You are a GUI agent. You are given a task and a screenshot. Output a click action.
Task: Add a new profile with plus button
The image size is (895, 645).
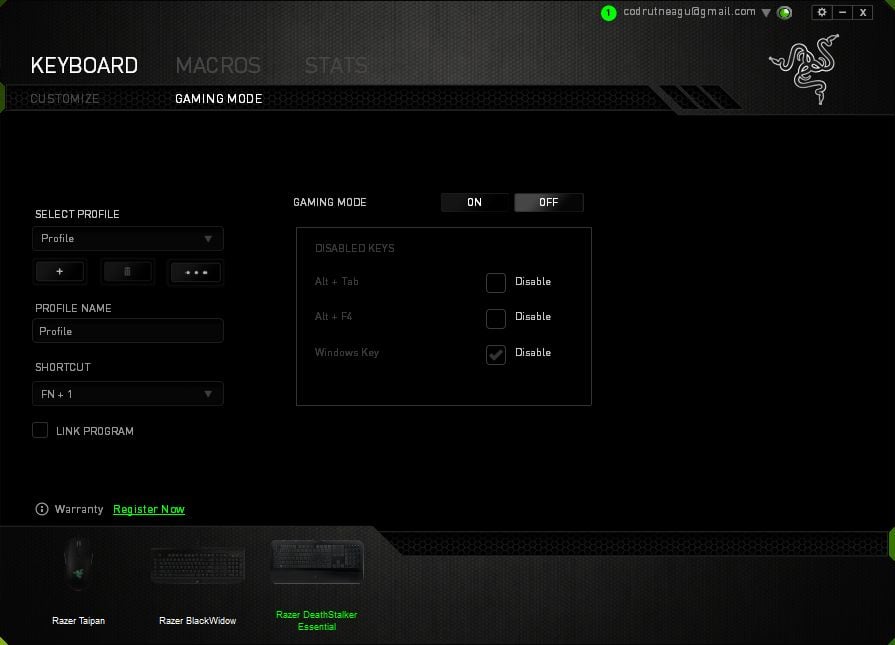click(x=60, y=272)
